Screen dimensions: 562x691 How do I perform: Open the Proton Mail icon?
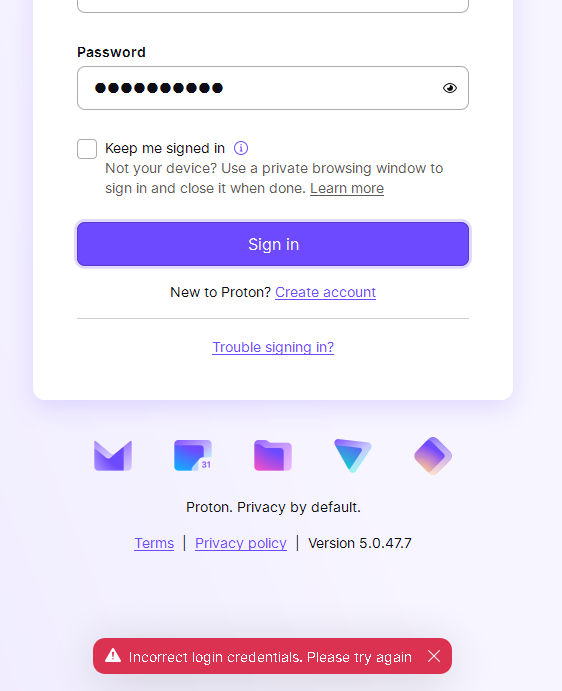click(113, 456)
